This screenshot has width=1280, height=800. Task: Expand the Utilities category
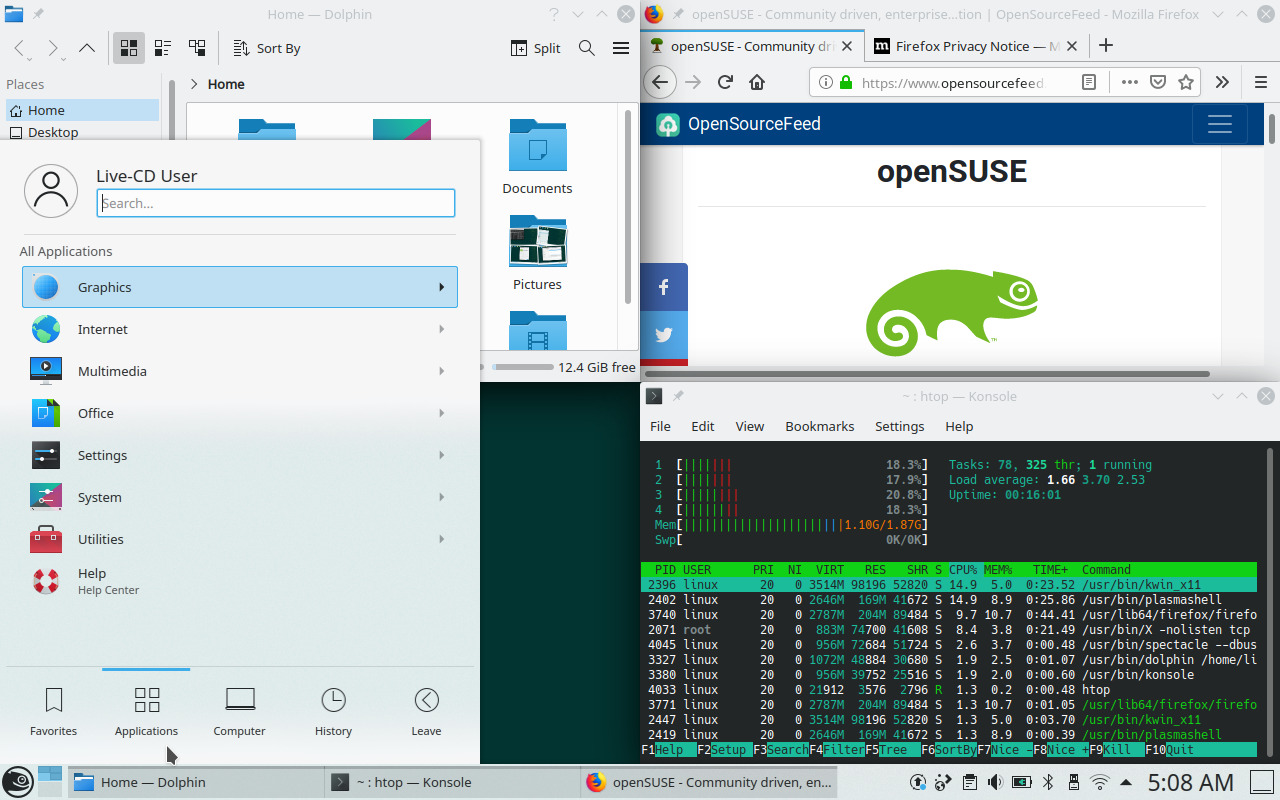[x=240, y=539]
